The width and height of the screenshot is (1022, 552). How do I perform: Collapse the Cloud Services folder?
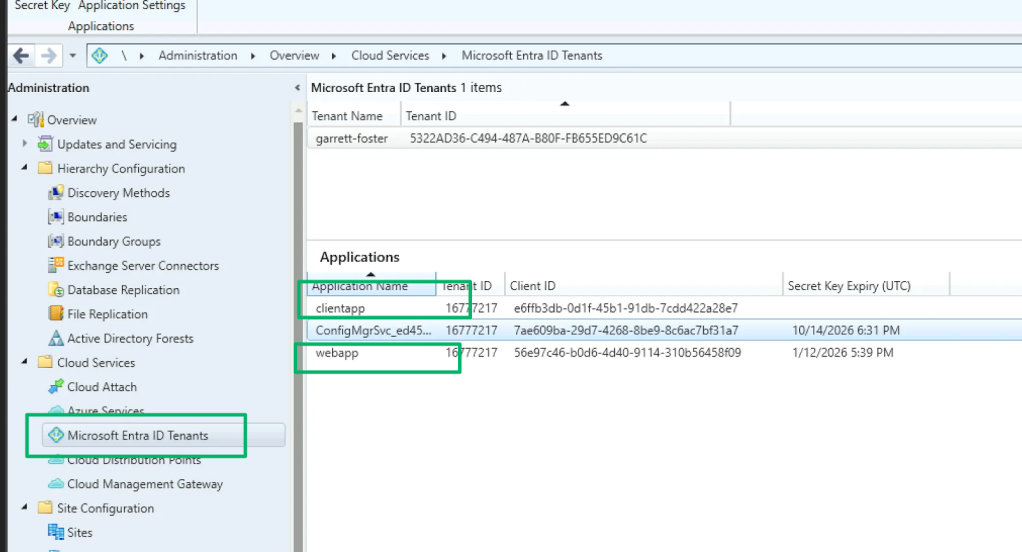[x=25, y=362]
